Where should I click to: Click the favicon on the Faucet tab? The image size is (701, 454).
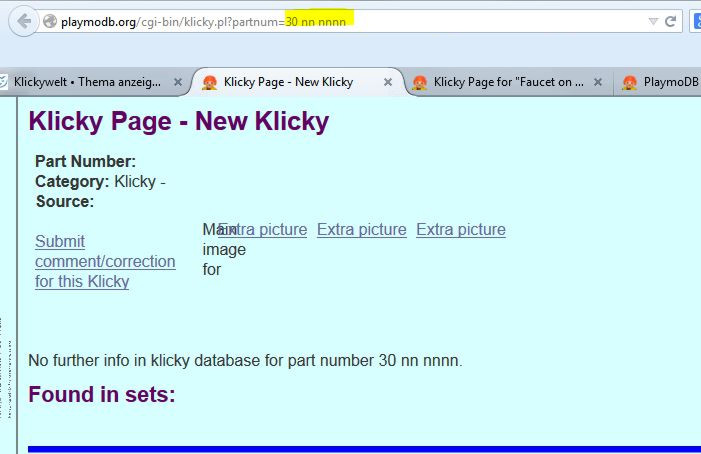coord(420,82)
